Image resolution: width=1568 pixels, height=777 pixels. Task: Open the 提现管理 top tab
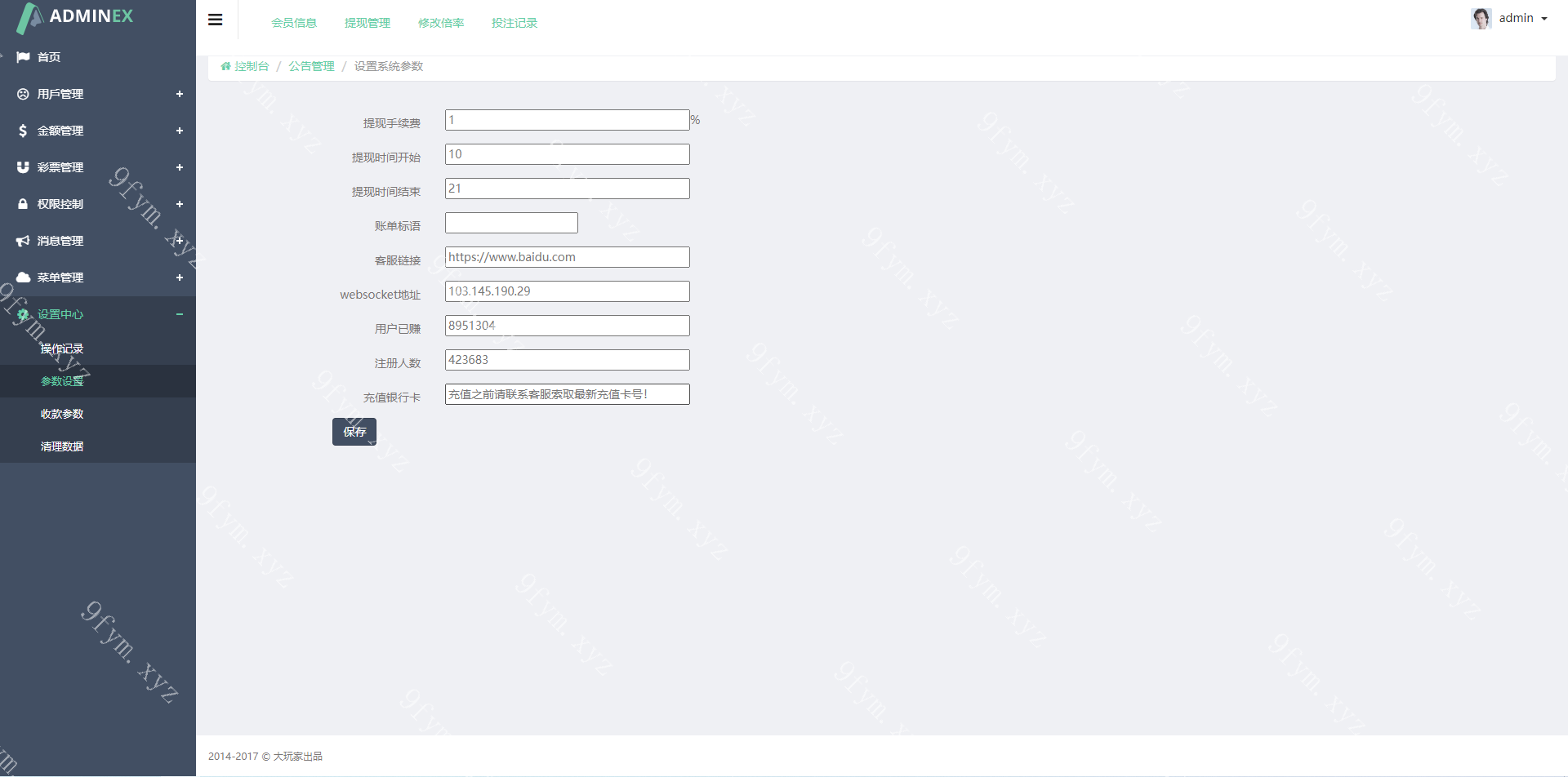click(367, 23)
